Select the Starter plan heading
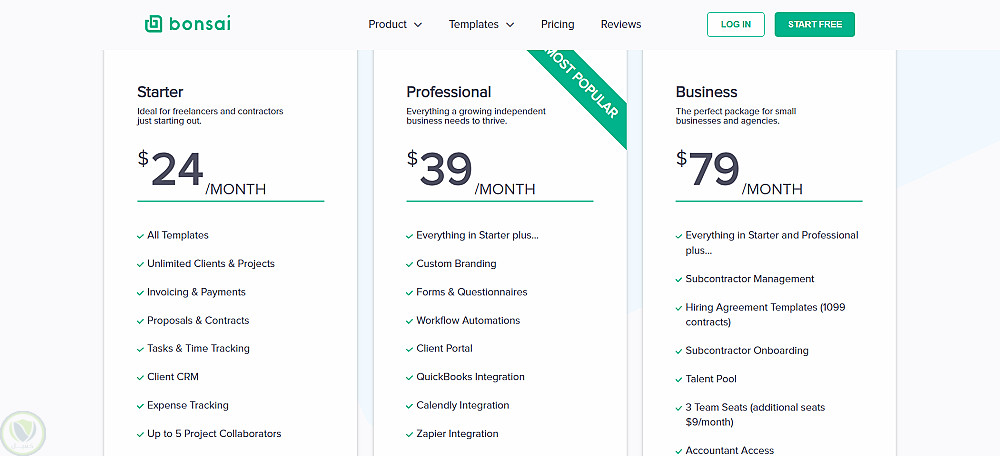Screen dimensions: 1000x456 point(160,92)
